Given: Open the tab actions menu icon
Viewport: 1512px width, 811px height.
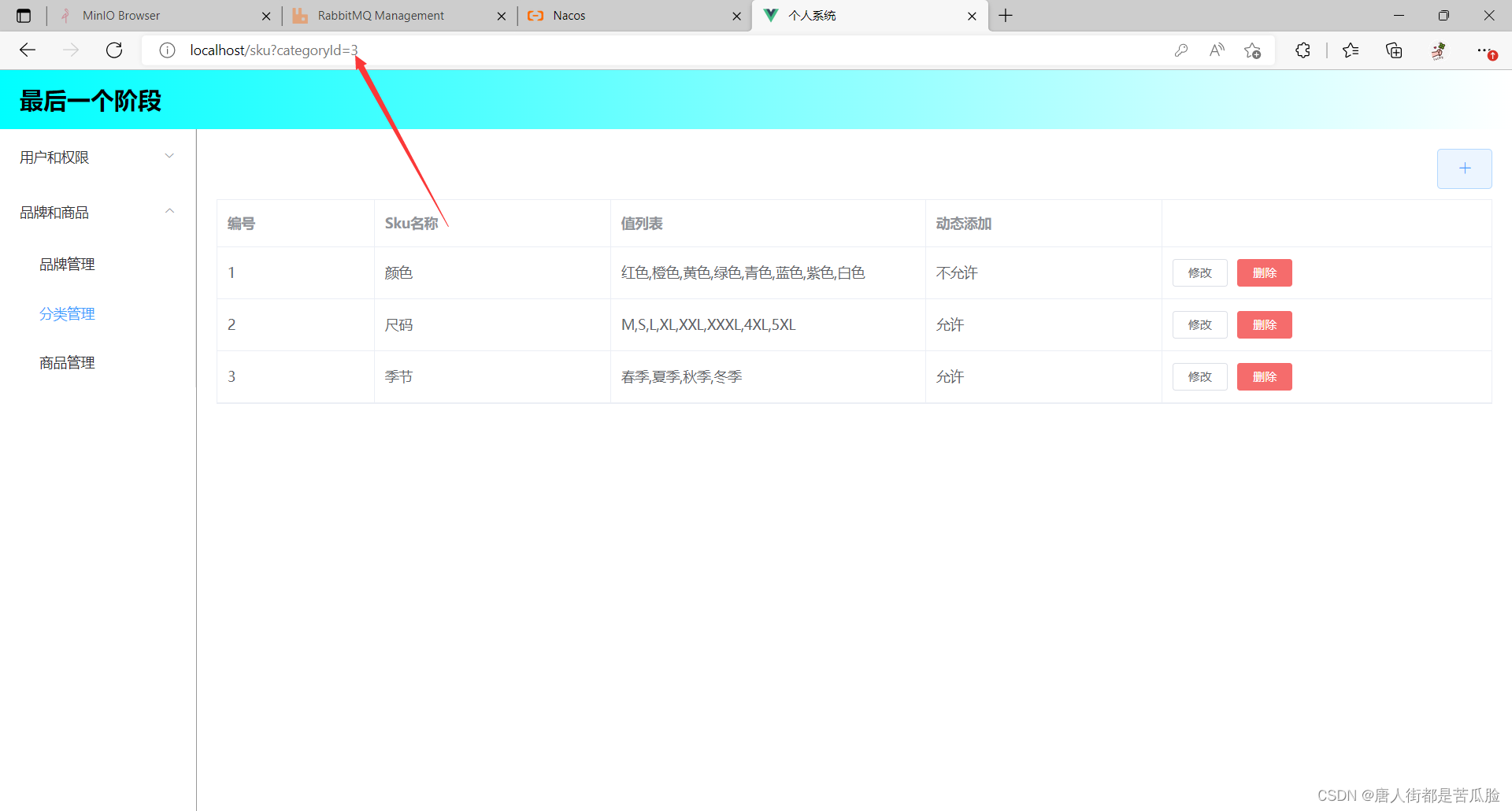Looking at the screenshot, I should pyautogui.click(x=24, y=16).
